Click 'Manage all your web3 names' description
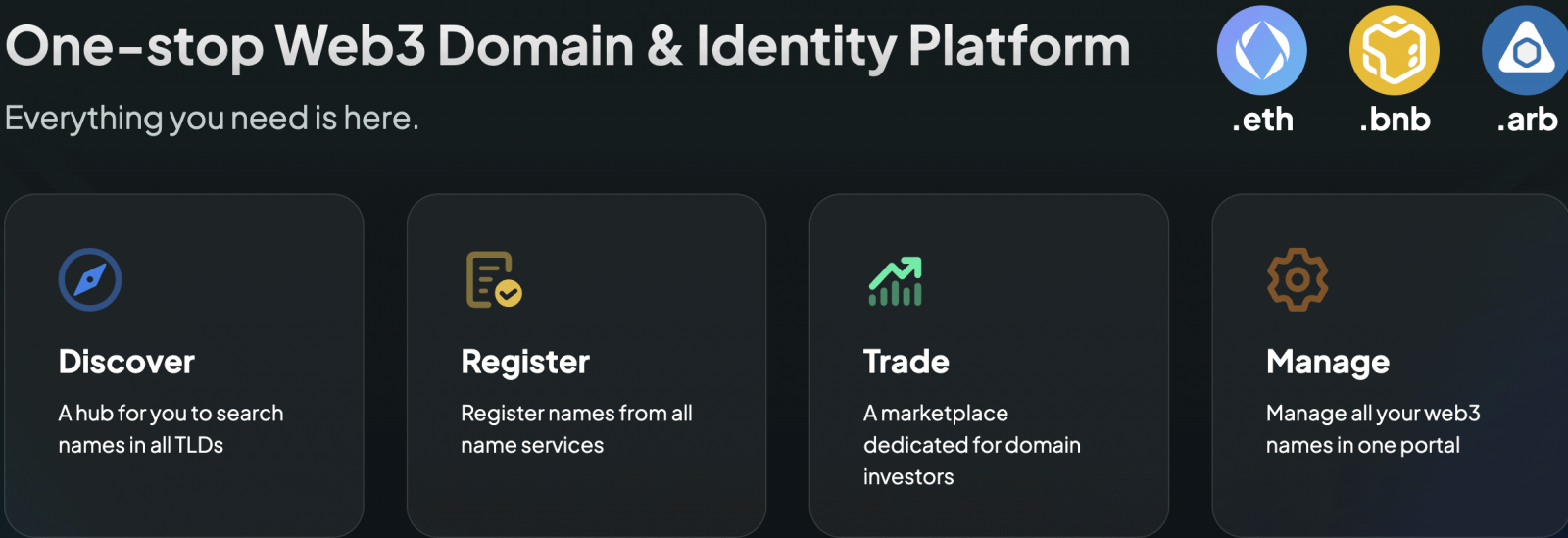Viewport: 1568px width, 538px height. (1373, 429)
